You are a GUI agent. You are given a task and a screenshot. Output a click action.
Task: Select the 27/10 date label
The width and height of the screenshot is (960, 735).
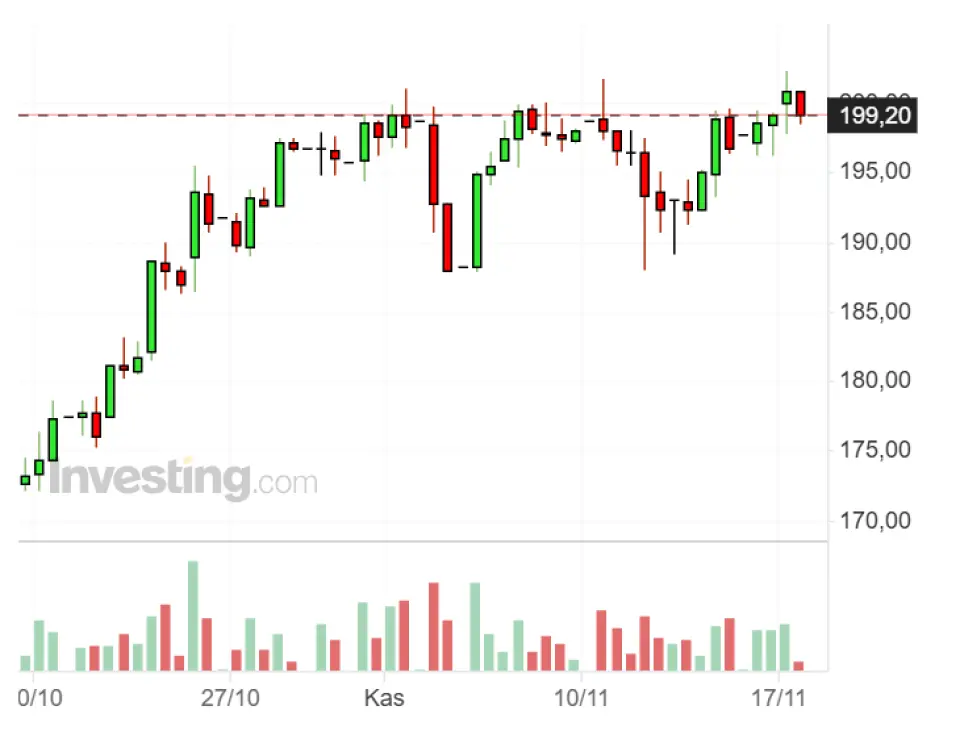click(230, 697)
